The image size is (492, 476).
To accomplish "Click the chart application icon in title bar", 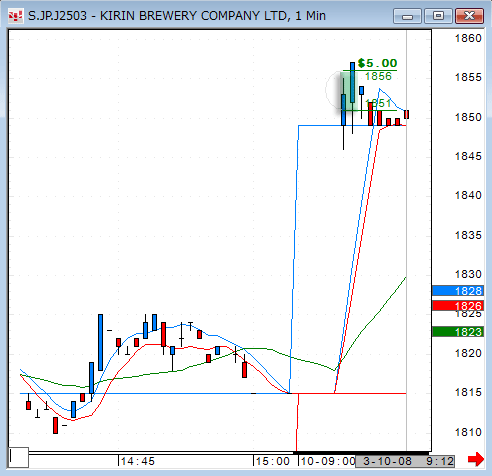I will (x=16, y=16).
